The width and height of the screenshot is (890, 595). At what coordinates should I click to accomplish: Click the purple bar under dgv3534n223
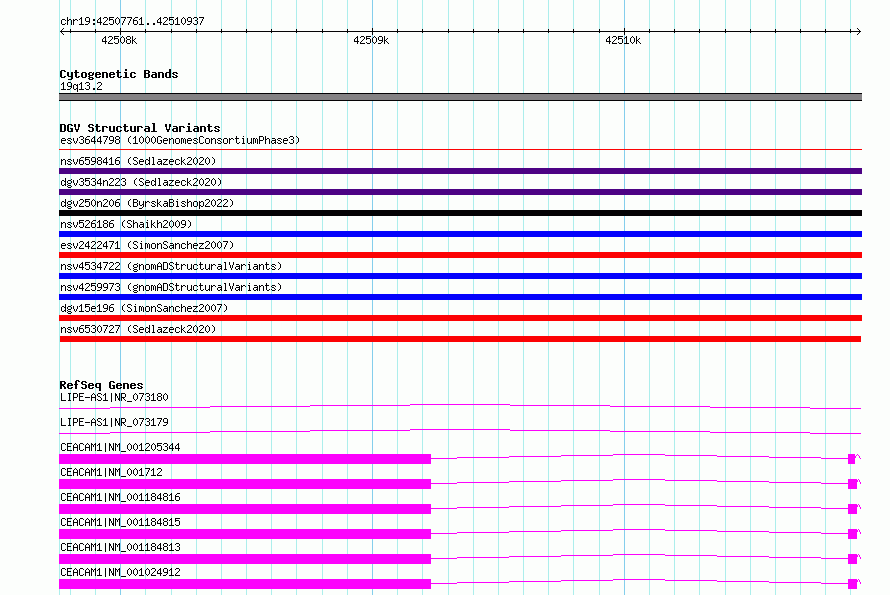[460, 192]
